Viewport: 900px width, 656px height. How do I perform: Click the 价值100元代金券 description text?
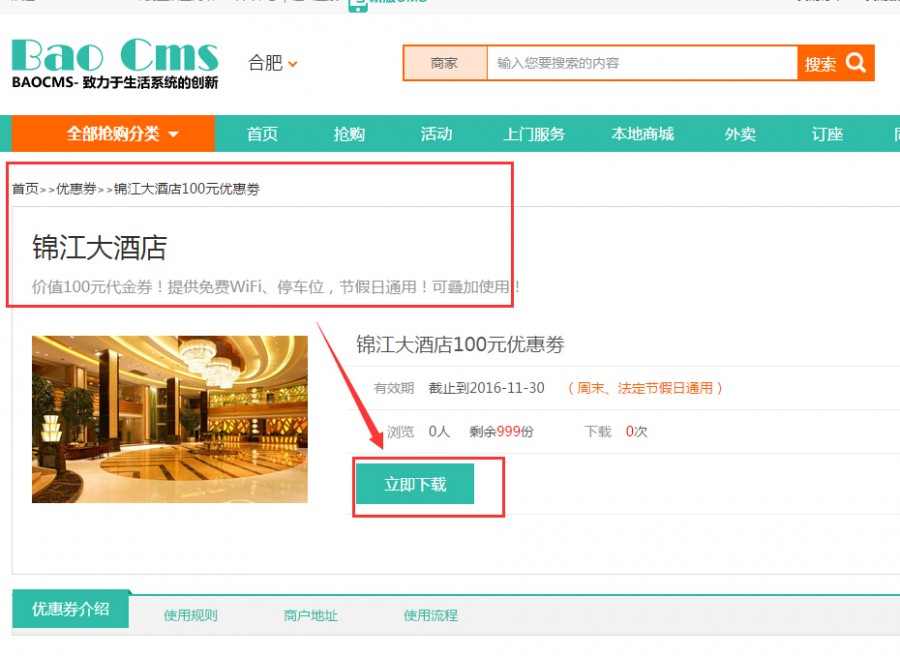coord(276,286)
